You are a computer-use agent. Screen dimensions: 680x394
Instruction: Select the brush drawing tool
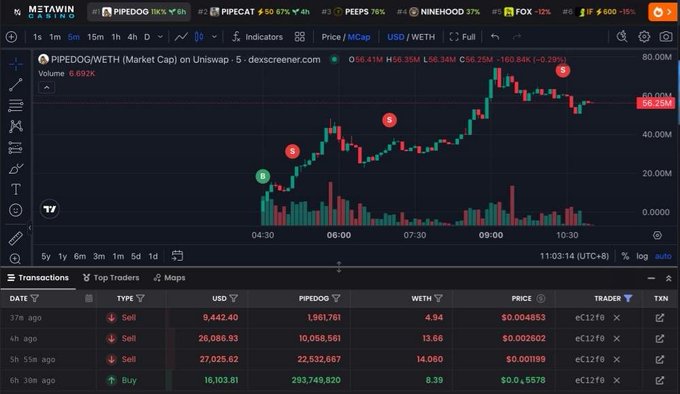(16, 168)
